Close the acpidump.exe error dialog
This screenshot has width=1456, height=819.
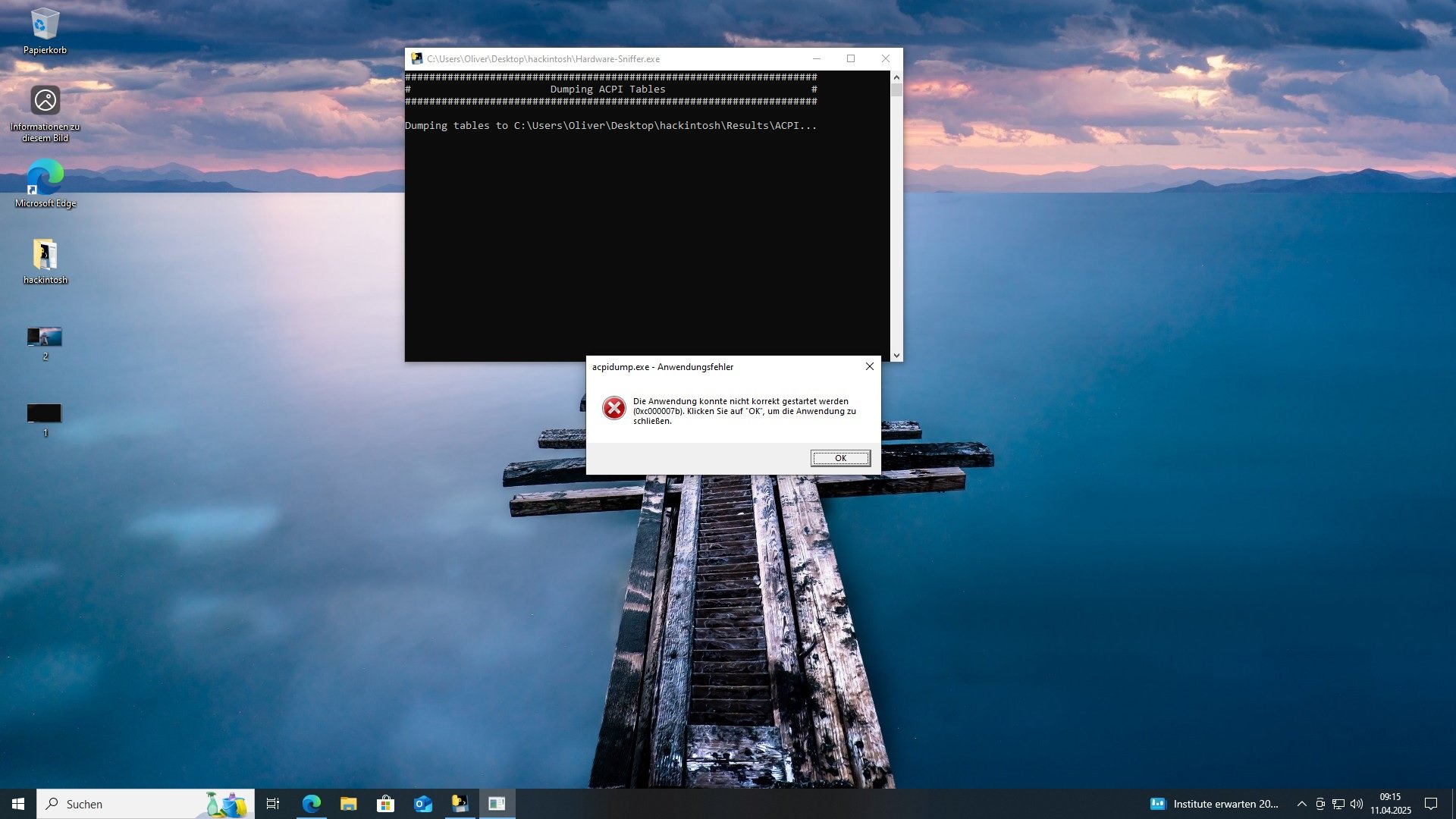(x=870, y=366)
